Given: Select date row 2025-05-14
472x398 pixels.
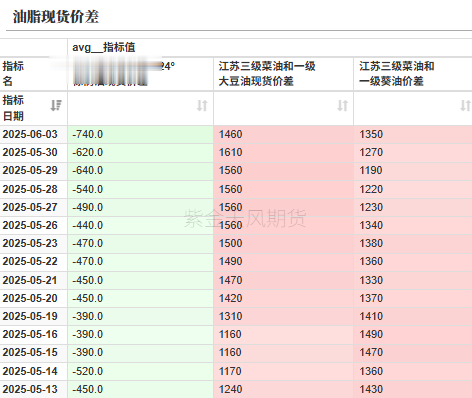Looking at the screenshot, I should [x=33, y=371].
